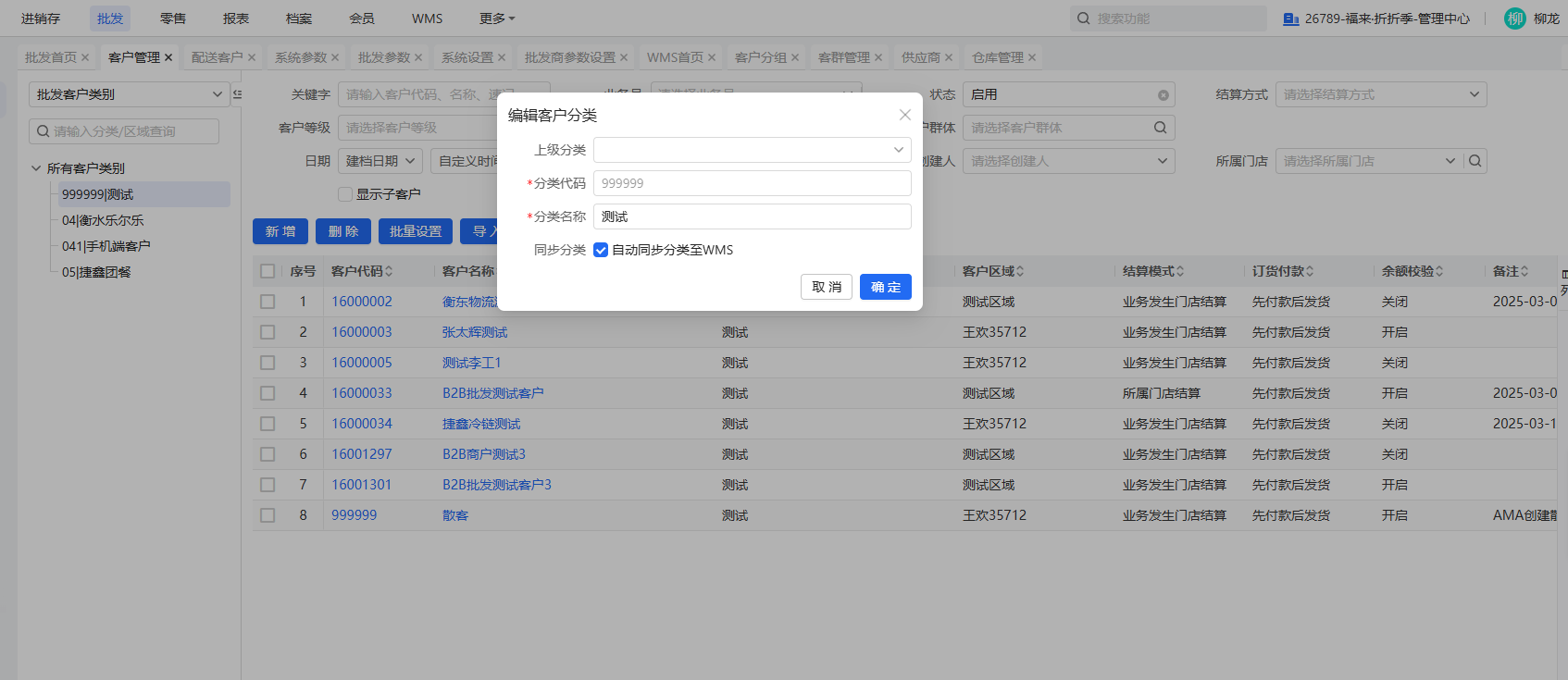Open customer code link 16000034

tap(362, 424)
